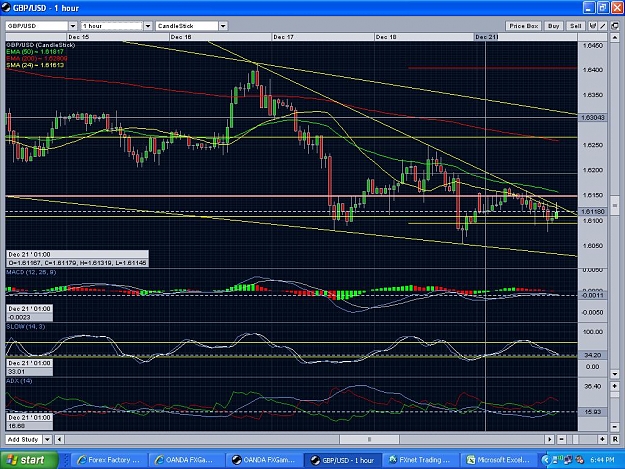625x469 pixels.
Task: Click the 1.63043 price level marker
Action: tap(593, 118)
